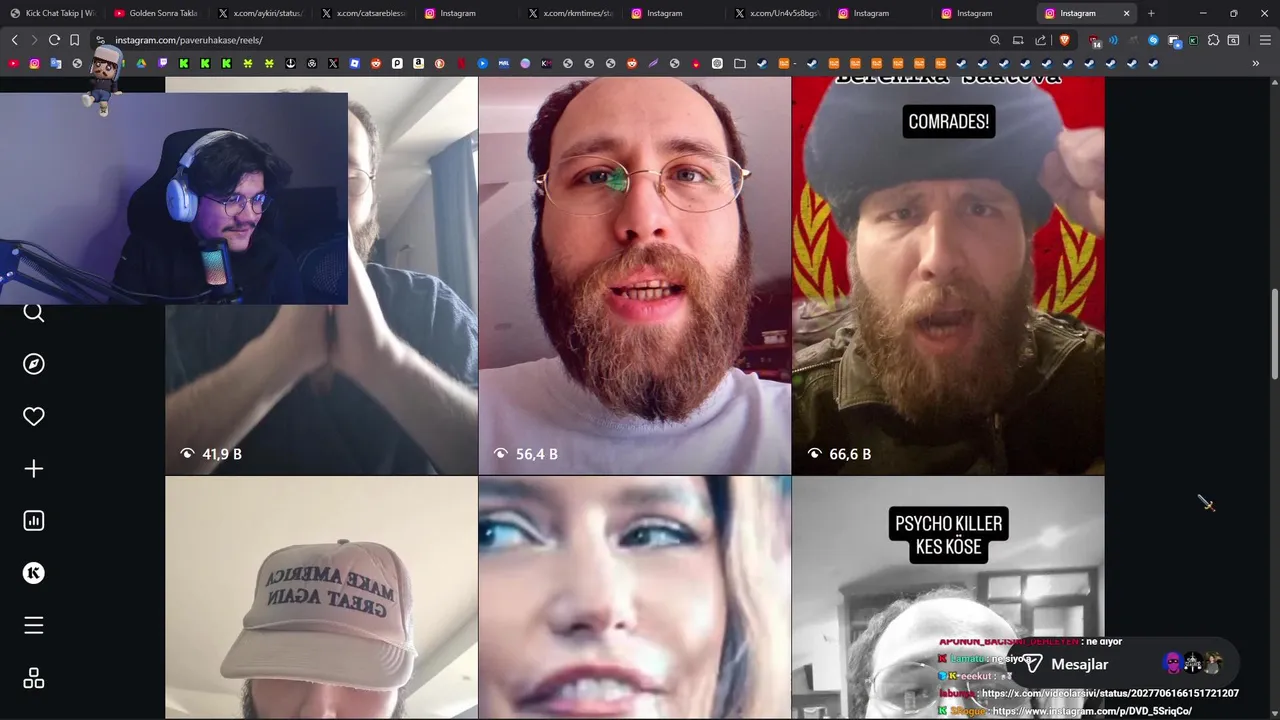Click the browser forward arrow
The image size is (1280, 720).
click(x=34, y=40)
